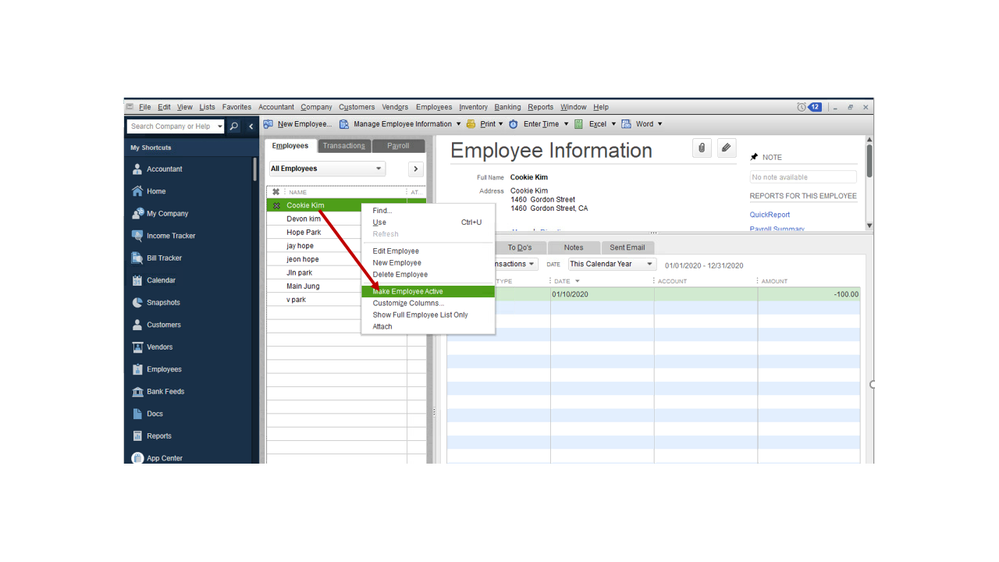The height and width of the screenshot is (562, 999).
Task: Open Bank Feeds shortcut
Action: tap(165, 392)
